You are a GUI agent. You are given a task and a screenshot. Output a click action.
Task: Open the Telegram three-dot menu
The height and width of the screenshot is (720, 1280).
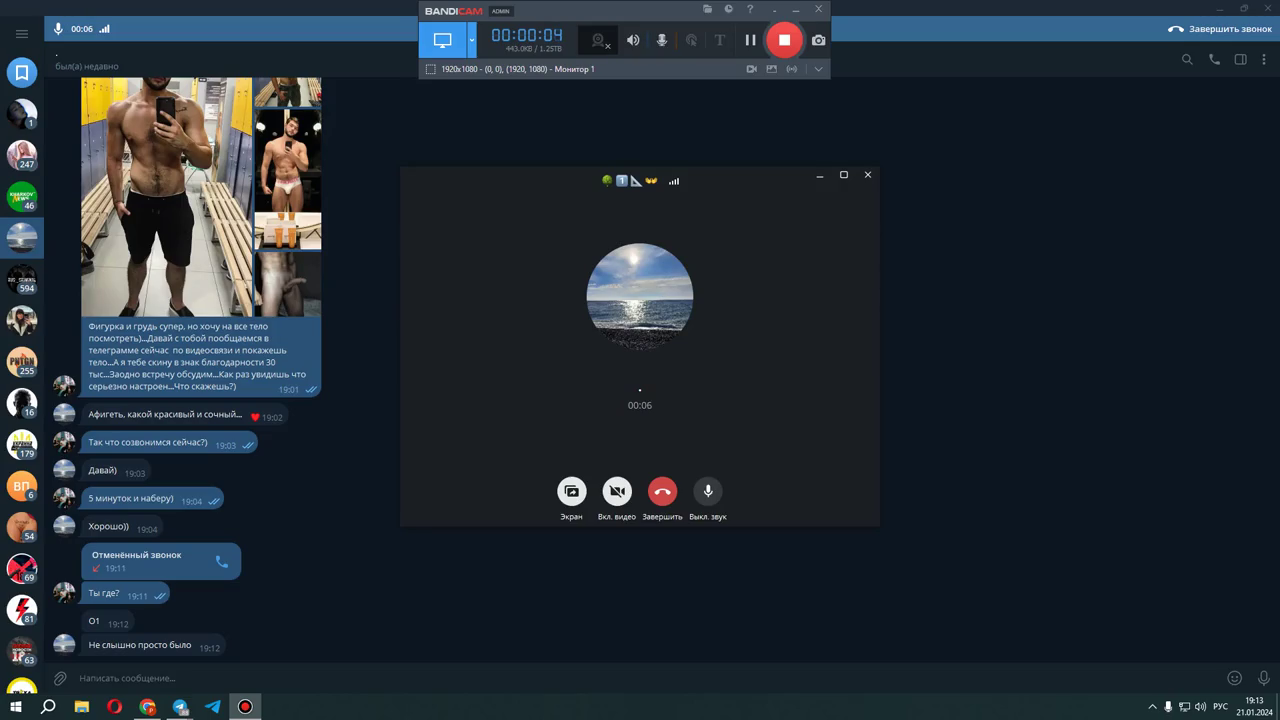tap(1264, 60)
